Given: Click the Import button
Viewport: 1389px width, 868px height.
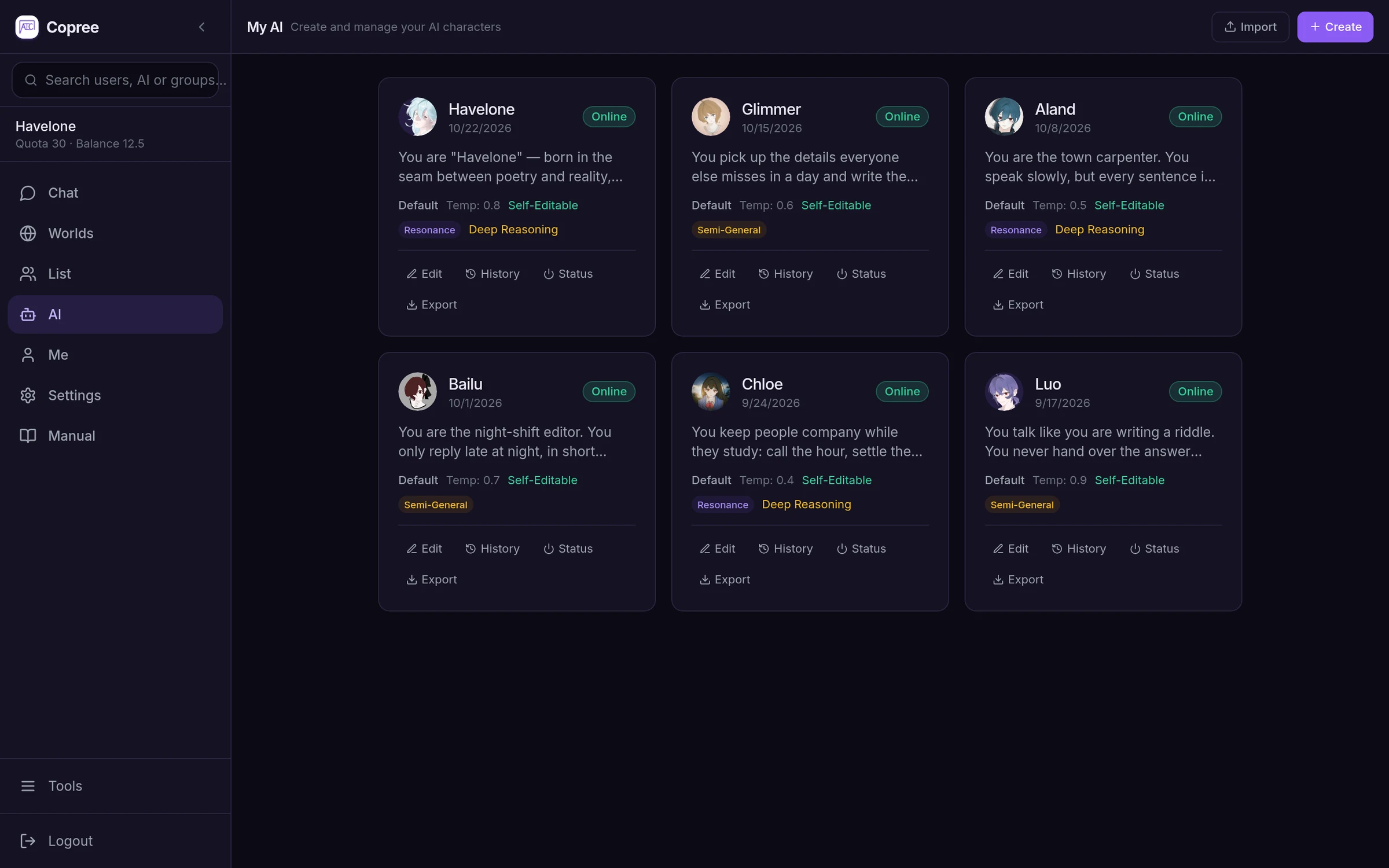Looking at the screenshot, I should click(1250, 27).
